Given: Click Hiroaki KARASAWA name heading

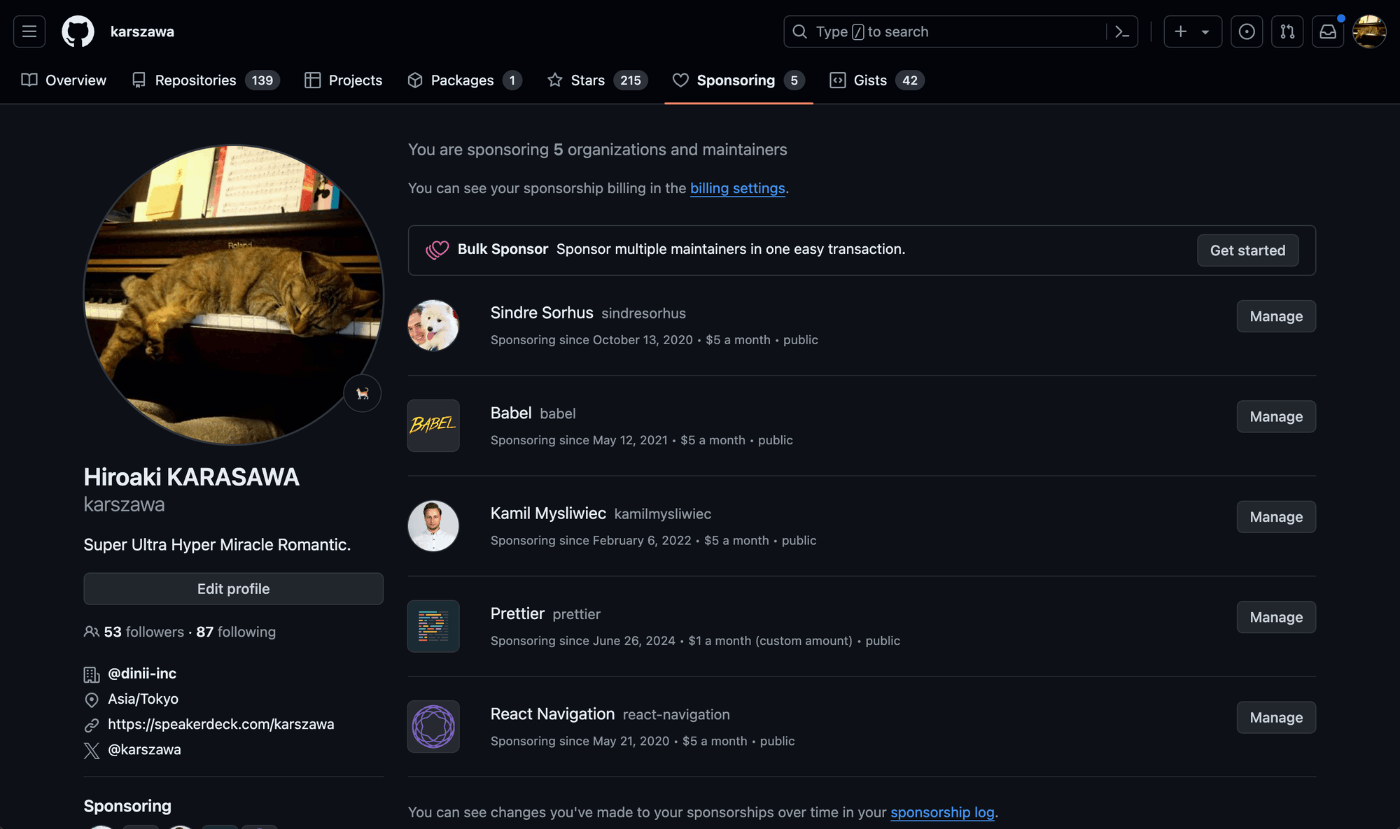Looking at the screenshot, I should (x=192, y=477).
